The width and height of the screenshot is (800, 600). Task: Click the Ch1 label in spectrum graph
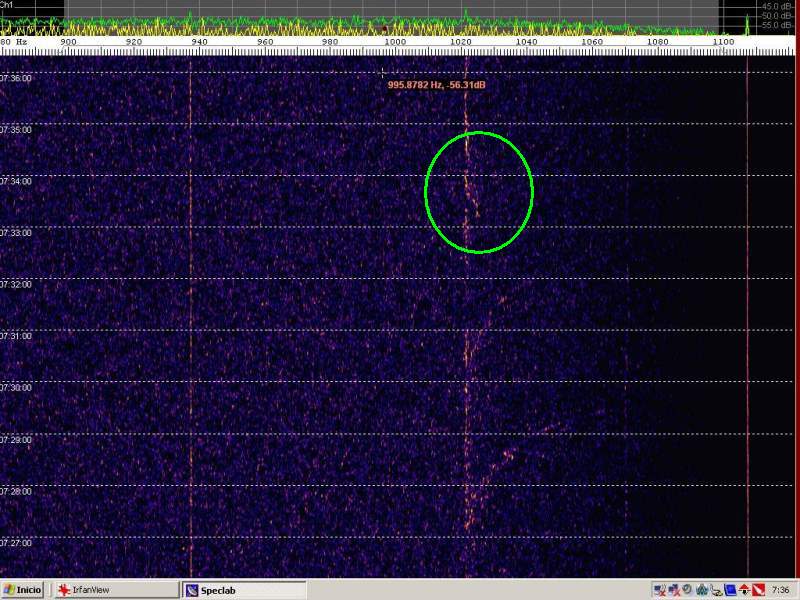[7, 5]
